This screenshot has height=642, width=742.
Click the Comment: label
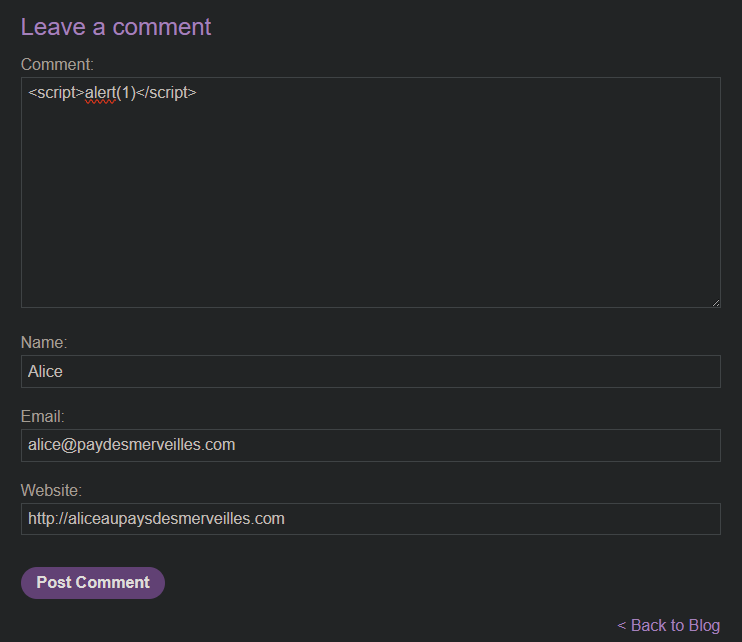(57, 64)
